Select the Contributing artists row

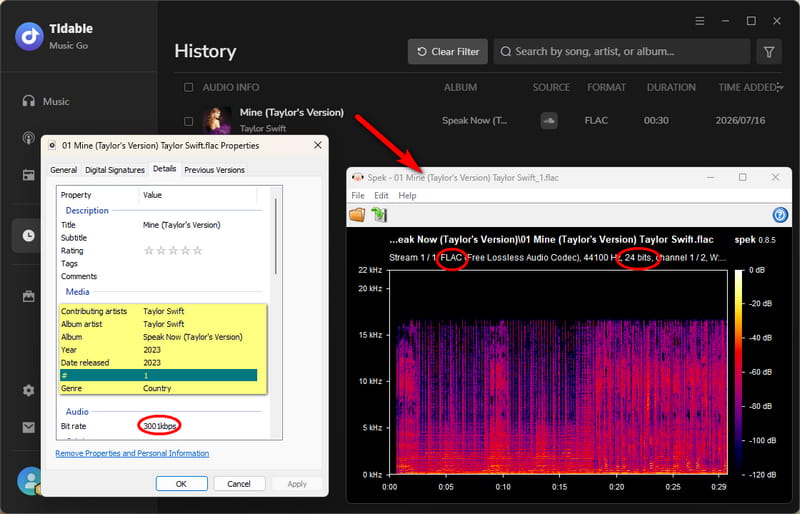pos(158,311)
